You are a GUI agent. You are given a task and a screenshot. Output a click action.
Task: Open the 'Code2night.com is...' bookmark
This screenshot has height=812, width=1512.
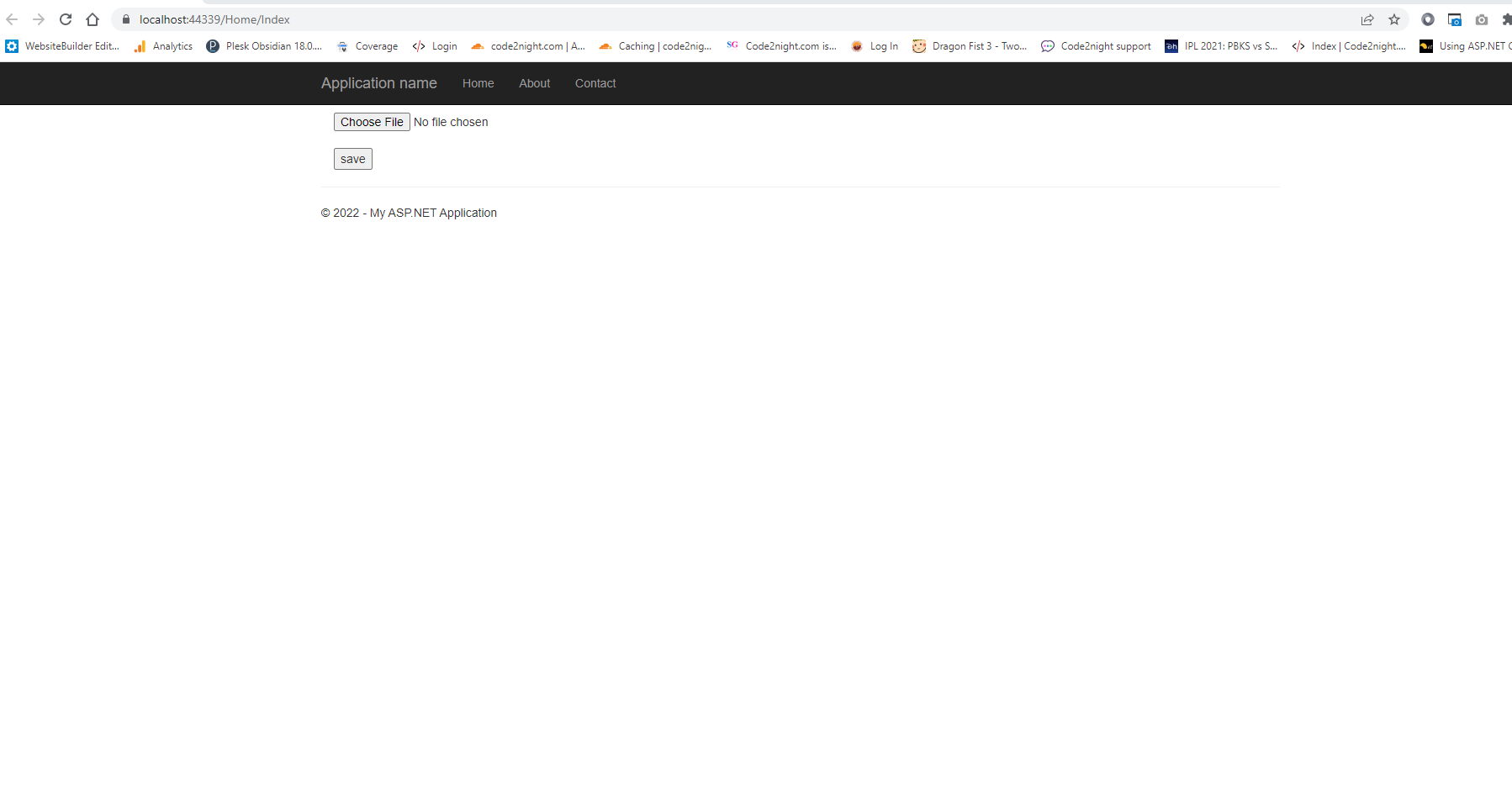coord(781,46)
